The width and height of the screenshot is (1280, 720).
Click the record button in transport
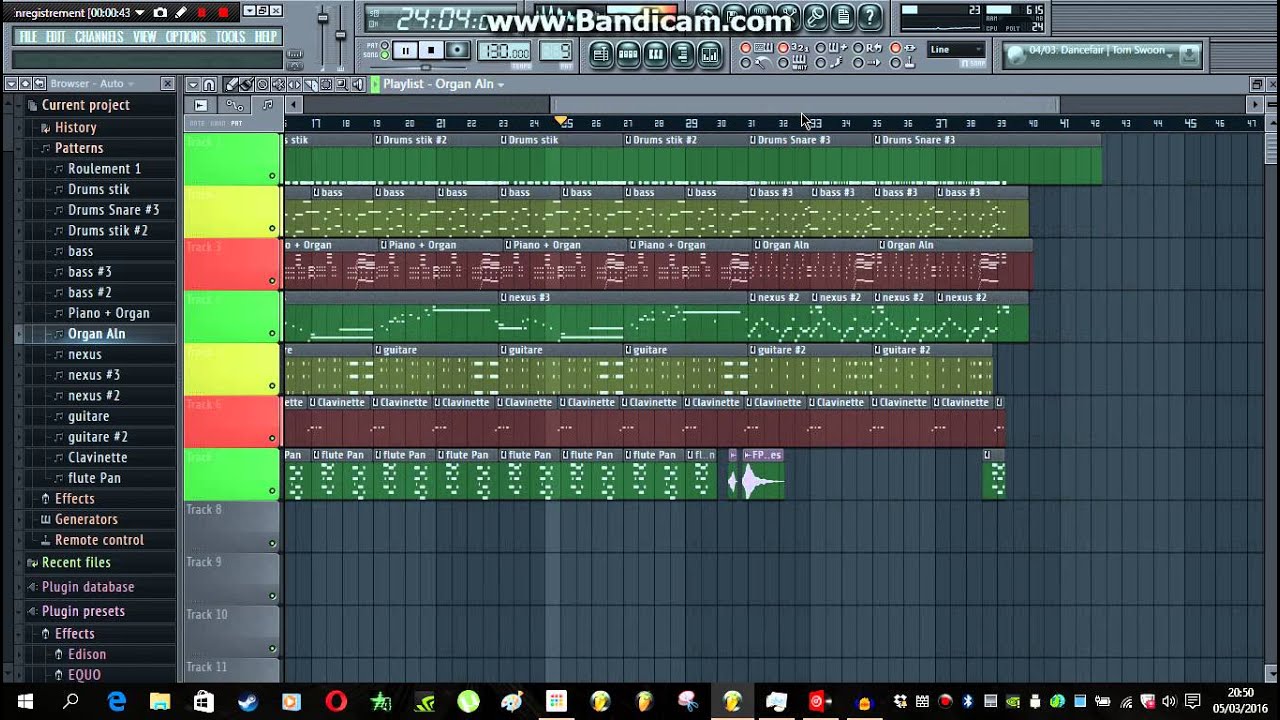point(457,51)
